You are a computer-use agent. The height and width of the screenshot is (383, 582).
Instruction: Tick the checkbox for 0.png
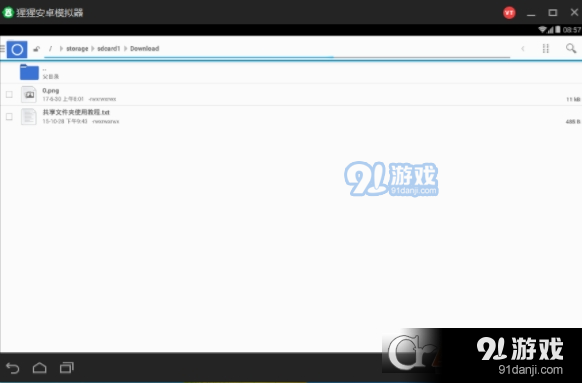pos(9,95)
